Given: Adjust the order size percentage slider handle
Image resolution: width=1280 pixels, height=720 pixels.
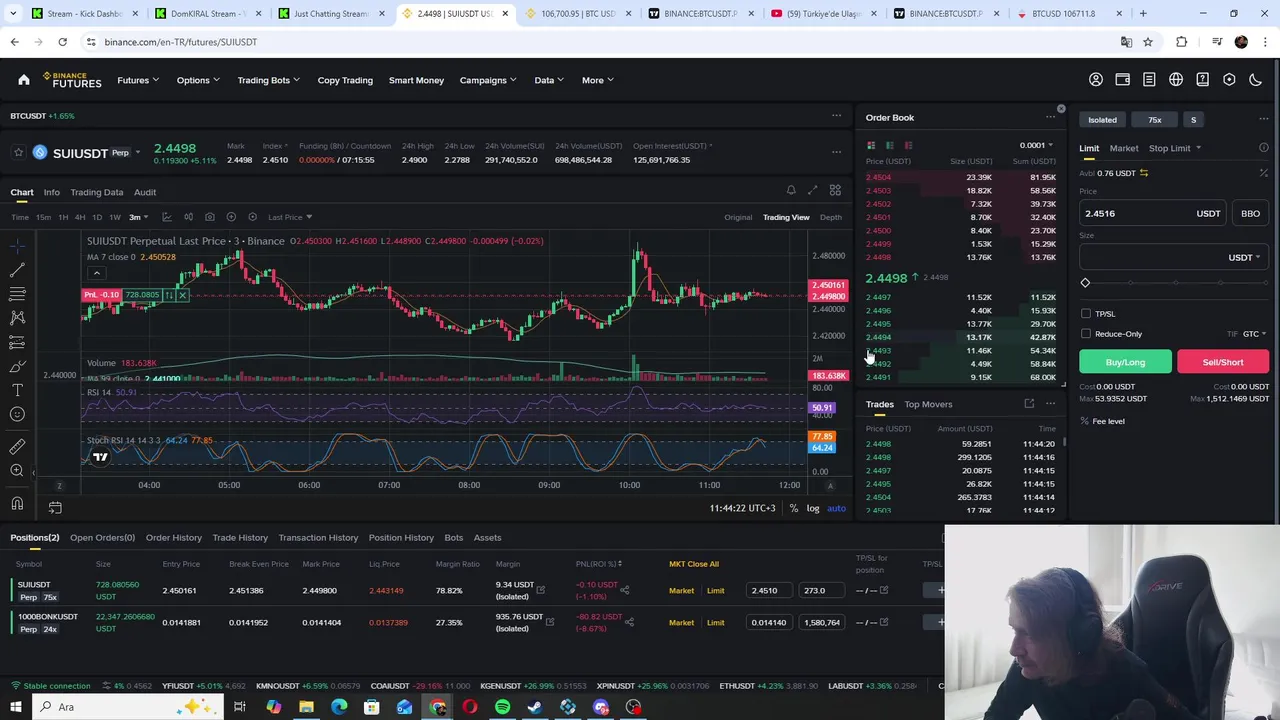Looking at the screenshot, I should pos(1085,283).
